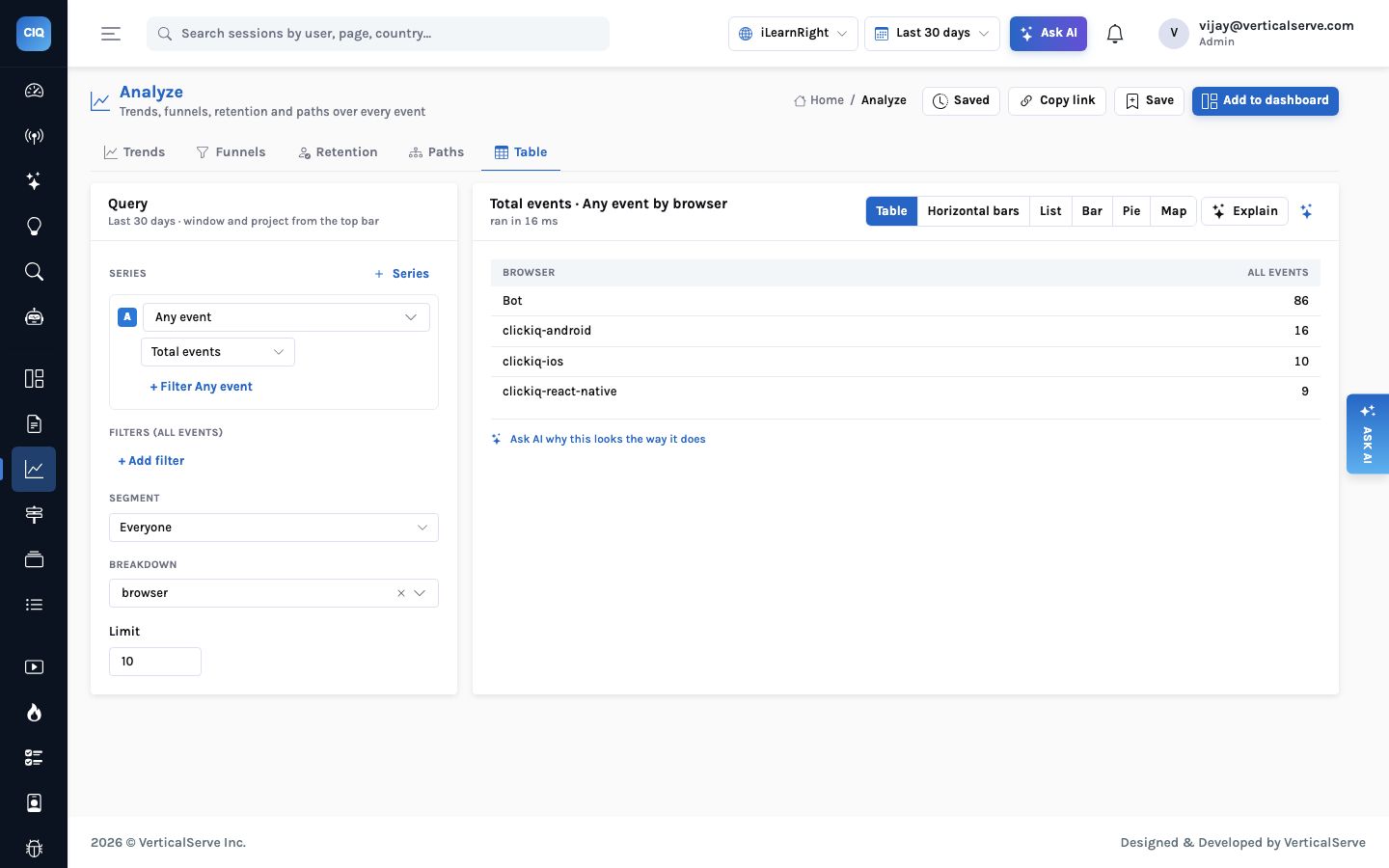Go to the Trends tab
This screenshot has width=1389, height=868.
(135, 152)
